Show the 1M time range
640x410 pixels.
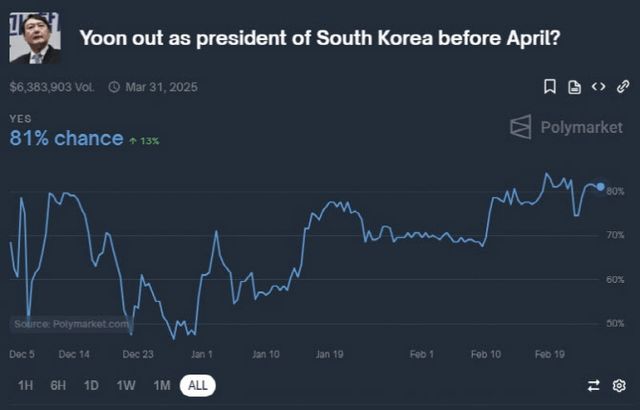coord(161,385)
